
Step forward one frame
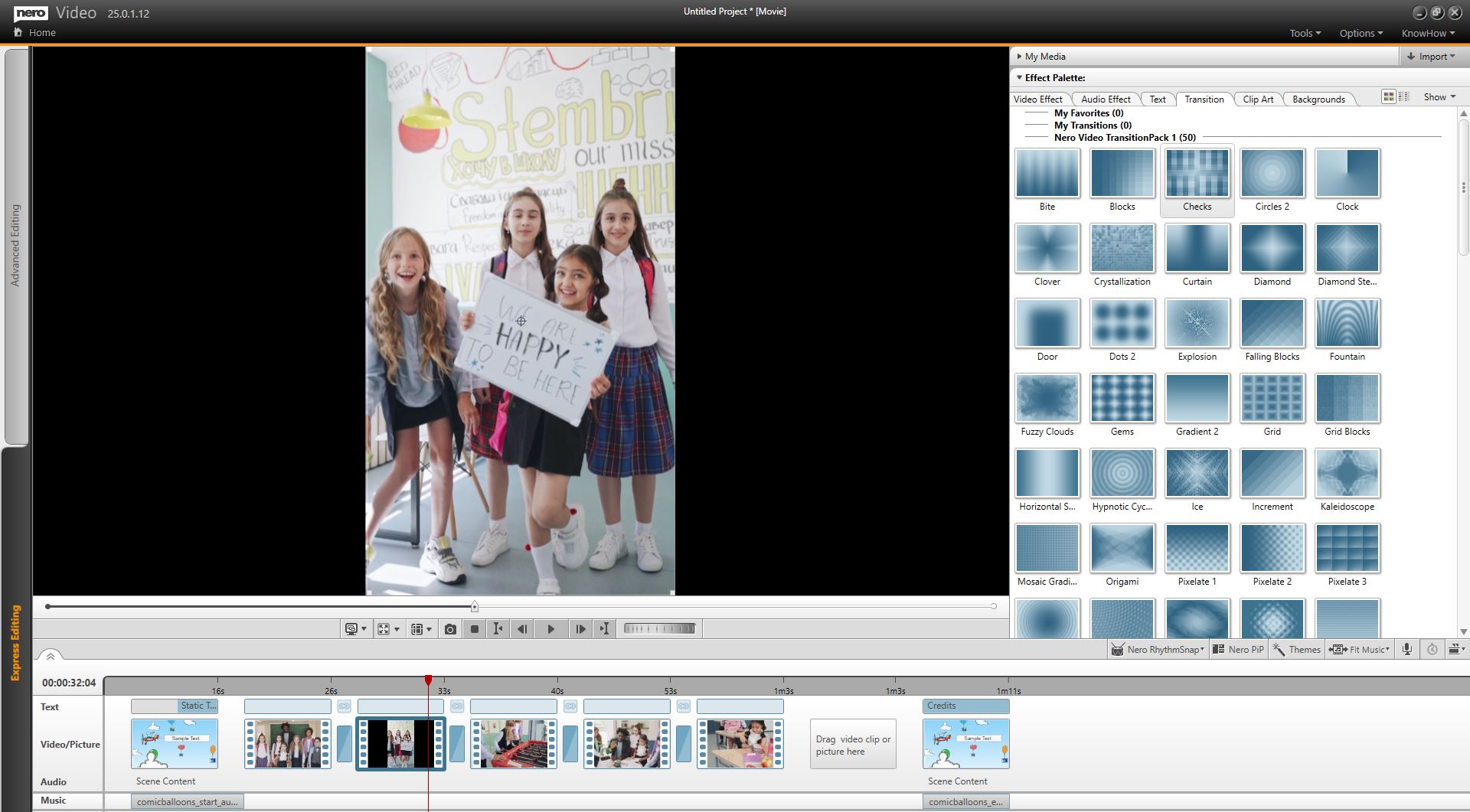tap(580, 629)
